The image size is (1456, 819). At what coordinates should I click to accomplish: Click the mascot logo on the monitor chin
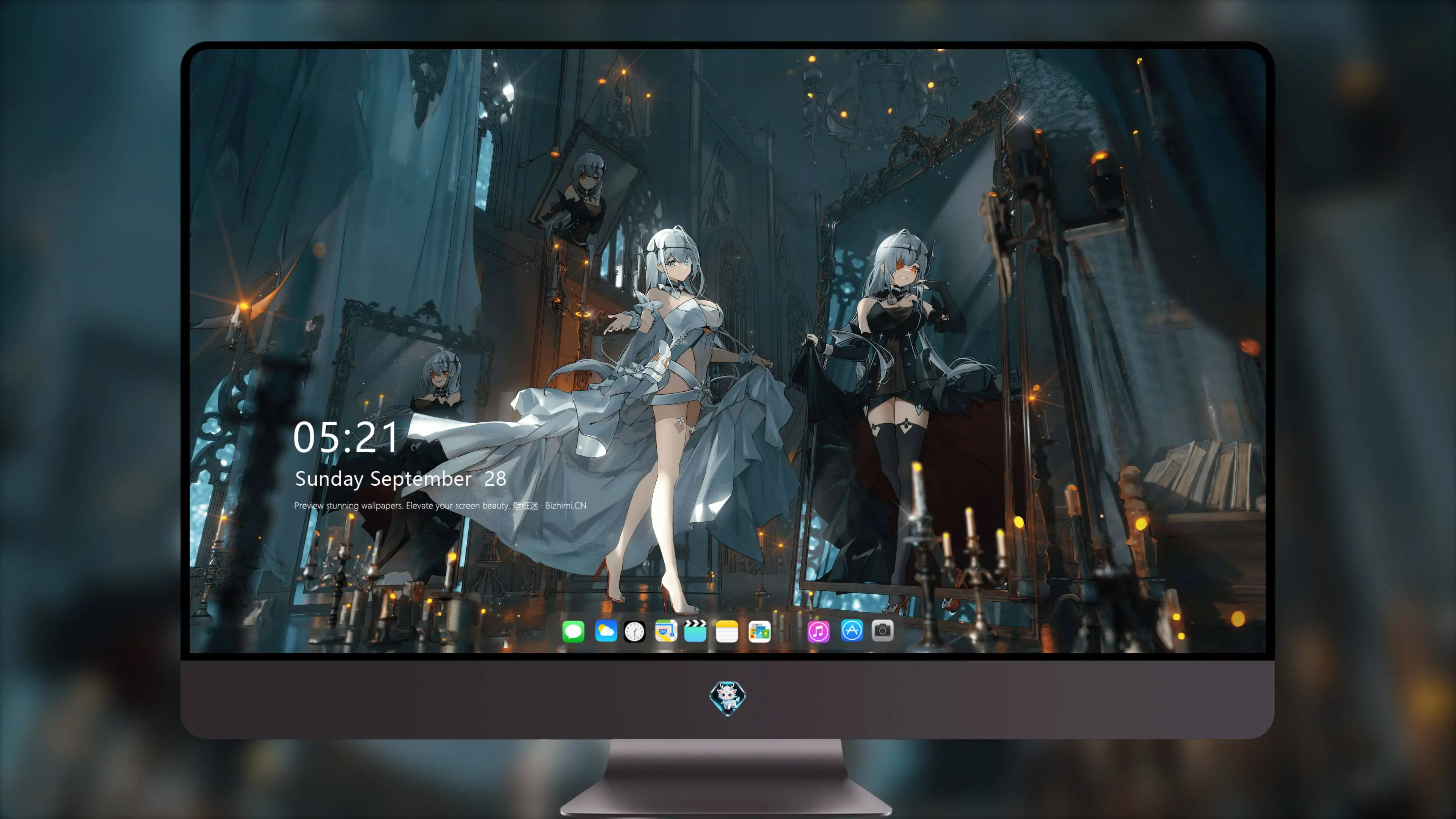point(728,698)
